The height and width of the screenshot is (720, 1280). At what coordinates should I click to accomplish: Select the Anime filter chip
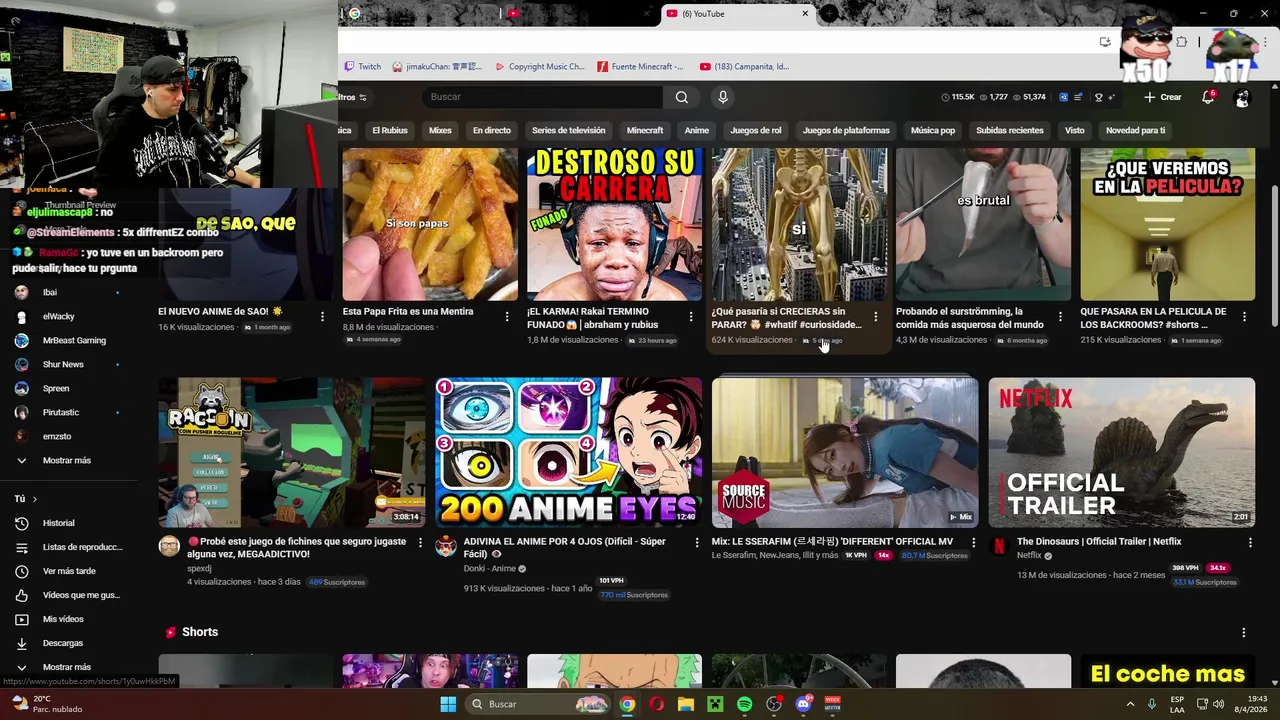697,130
